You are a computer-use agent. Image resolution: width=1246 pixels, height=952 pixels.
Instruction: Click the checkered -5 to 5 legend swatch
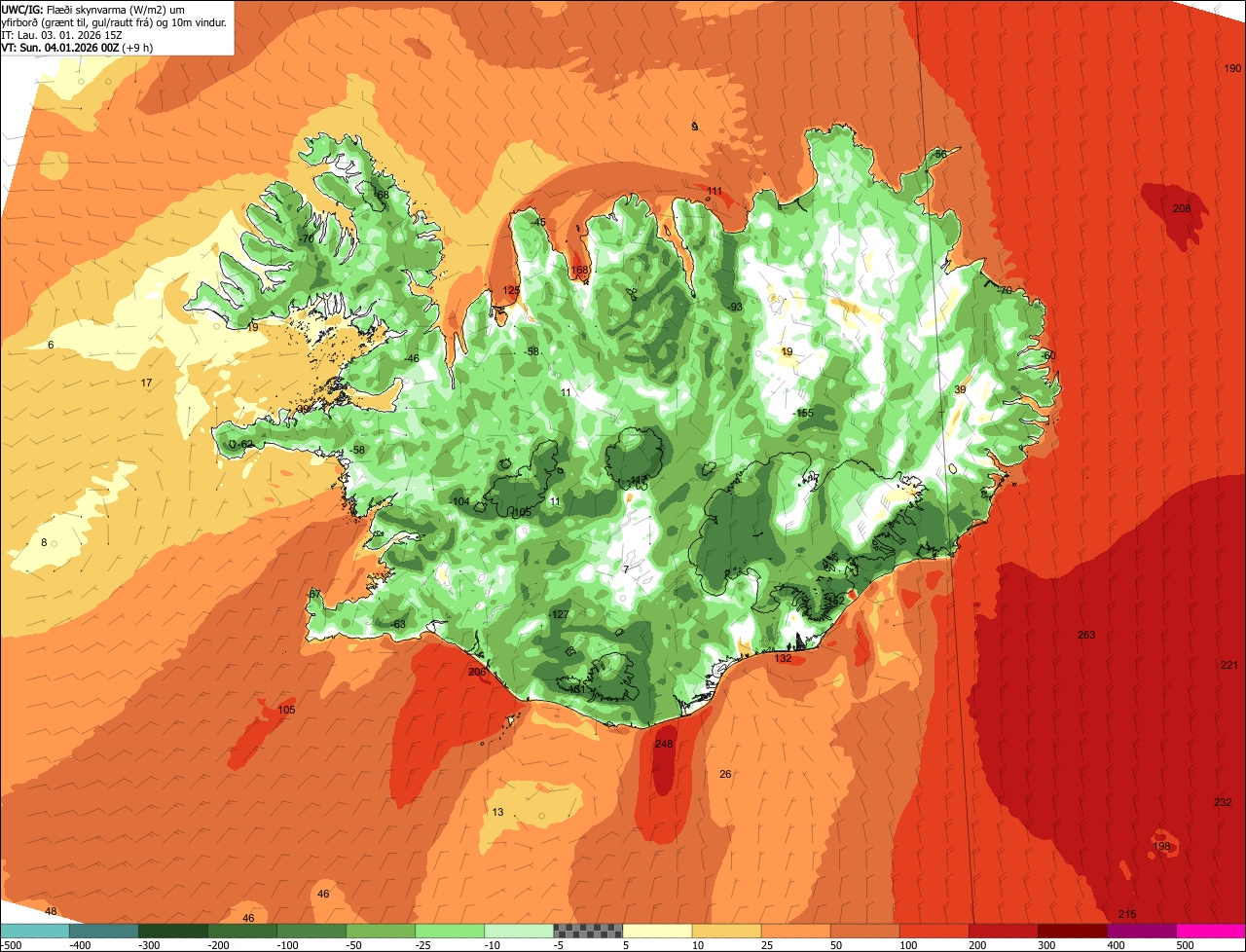588,931
